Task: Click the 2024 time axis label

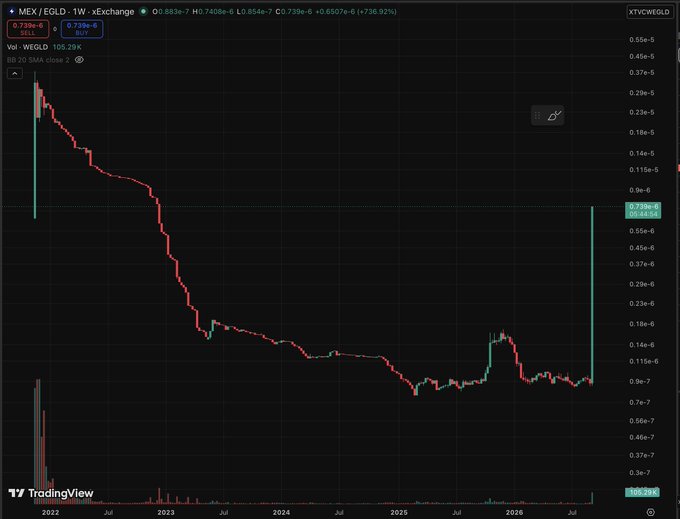Action: point(281,512)
